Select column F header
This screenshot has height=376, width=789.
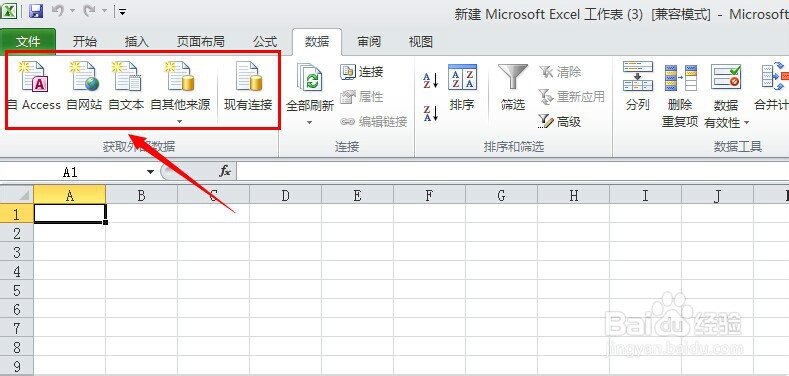click(429, 195)
